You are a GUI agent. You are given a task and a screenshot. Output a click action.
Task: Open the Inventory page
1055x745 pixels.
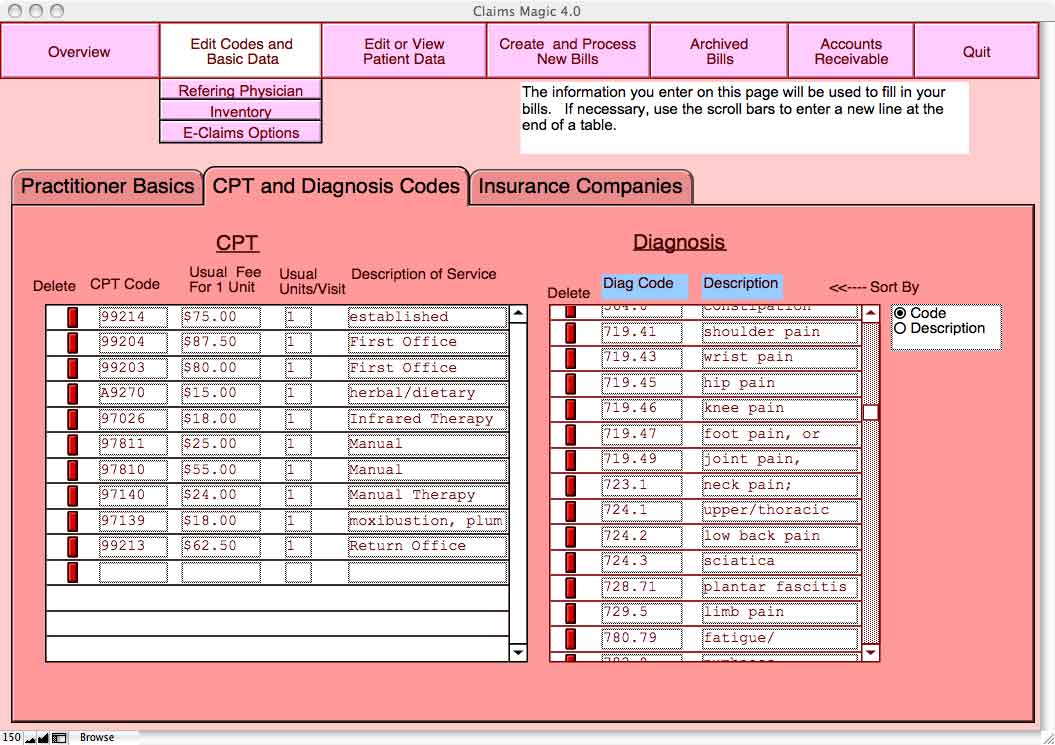[x=241, y=112]
